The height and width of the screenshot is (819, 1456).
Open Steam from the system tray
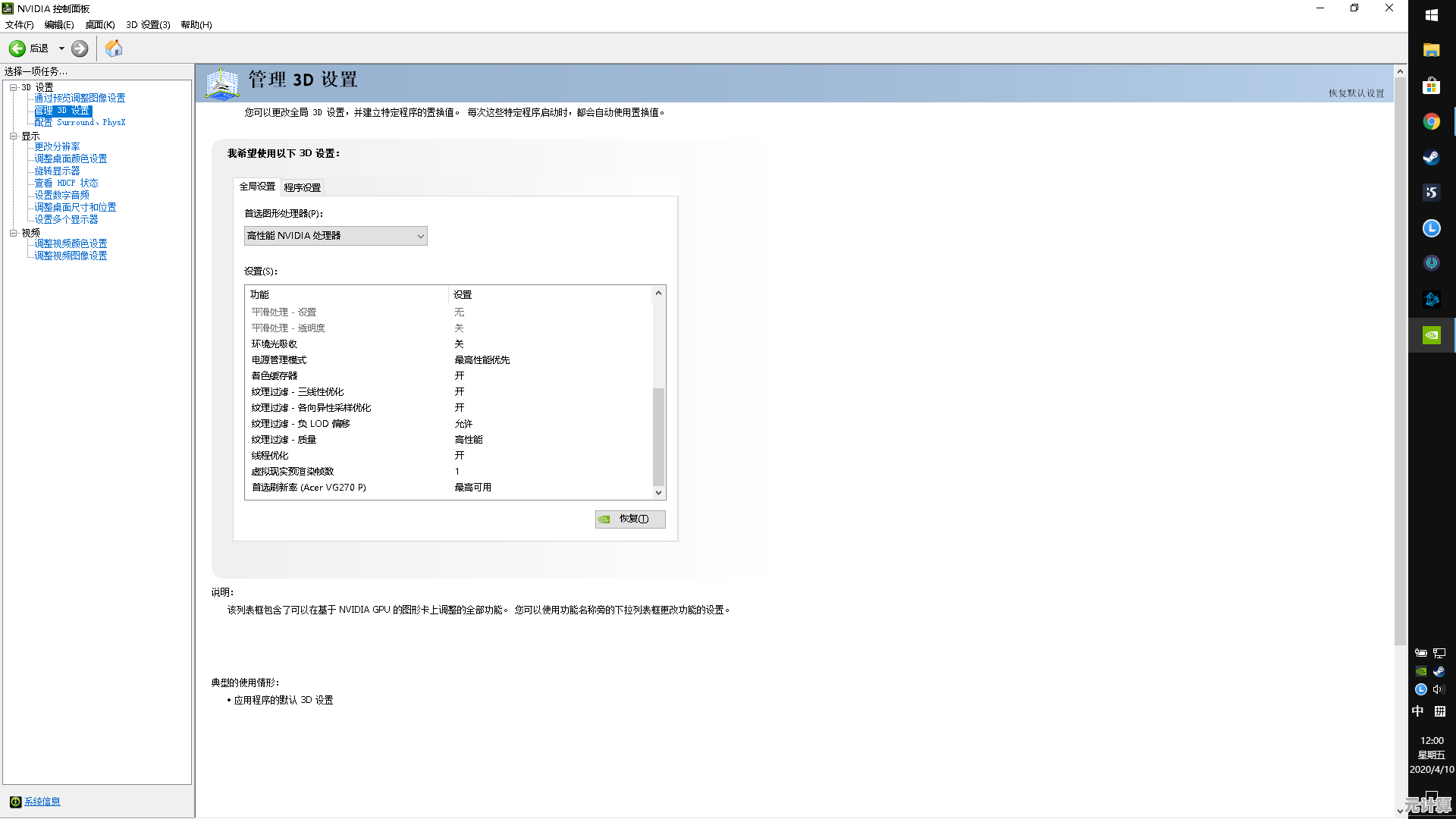coord(1439,671)
